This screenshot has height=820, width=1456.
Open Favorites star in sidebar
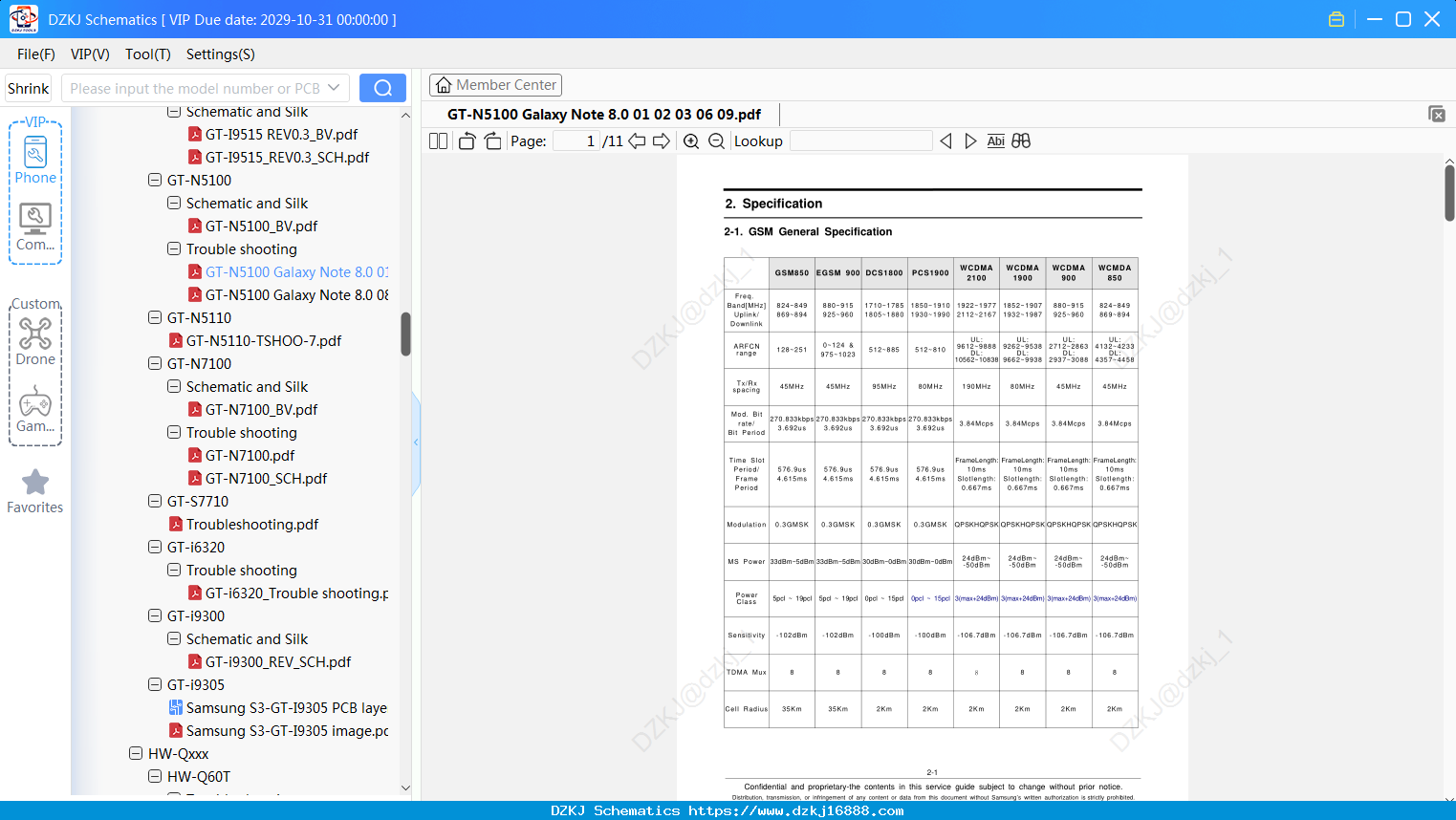[35, 491]
